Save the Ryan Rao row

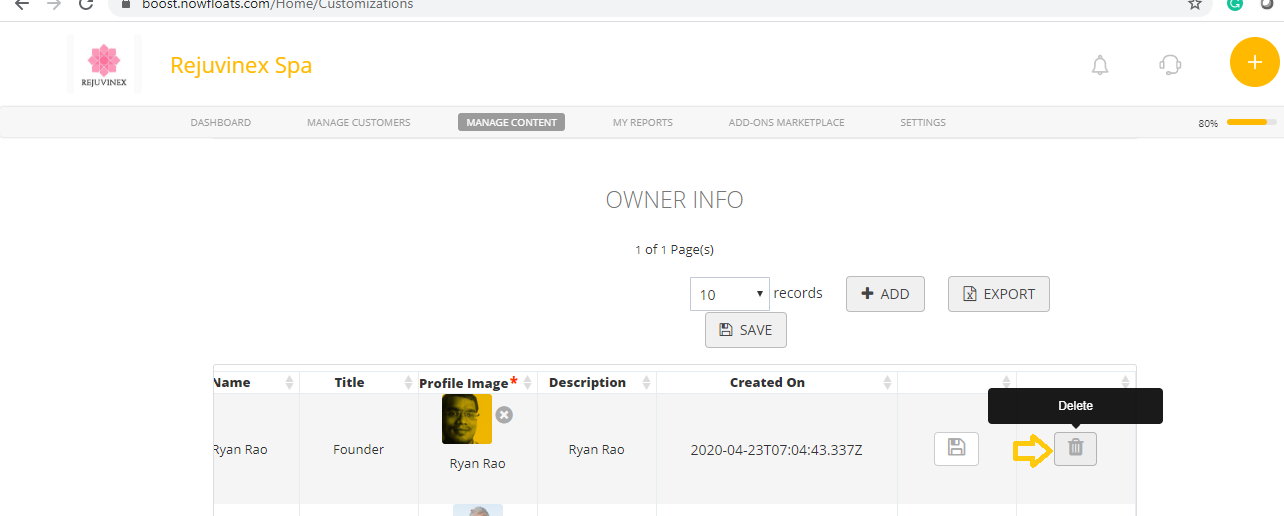tap(956, 448)
